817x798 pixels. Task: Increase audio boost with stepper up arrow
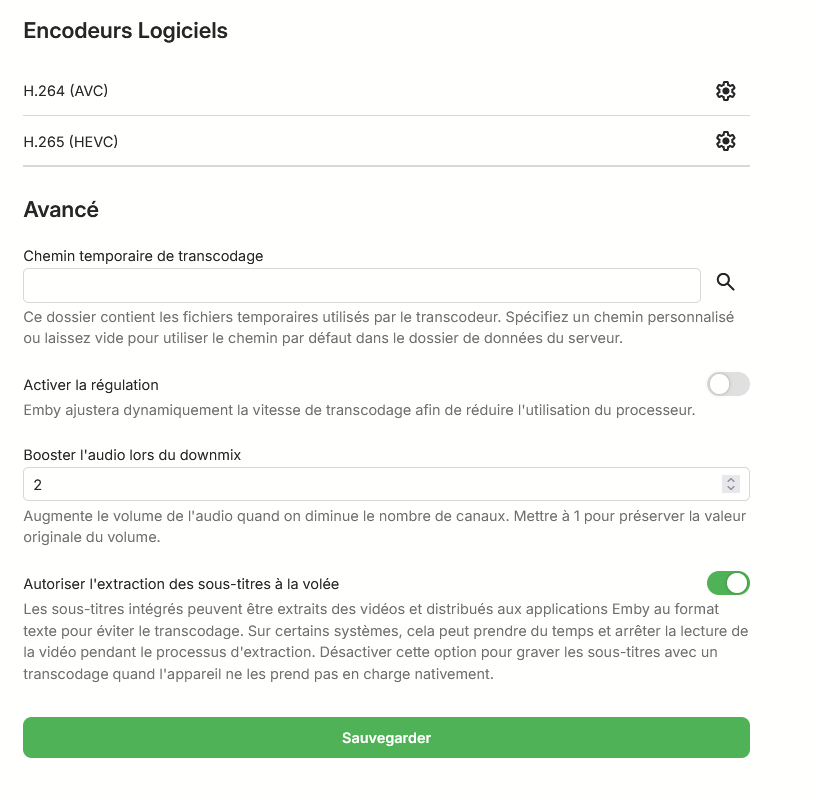(x=731, y=480)
